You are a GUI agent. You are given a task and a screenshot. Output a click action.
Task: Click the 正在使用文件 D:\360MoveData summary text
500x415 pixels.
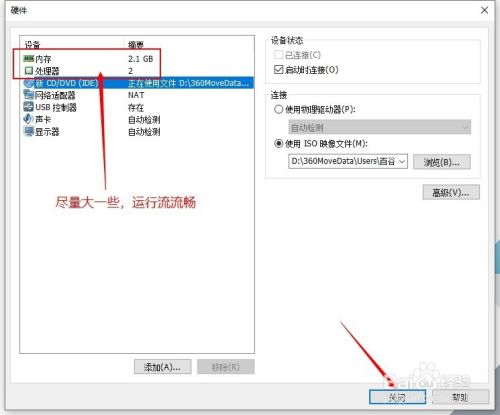pos(189,83)
